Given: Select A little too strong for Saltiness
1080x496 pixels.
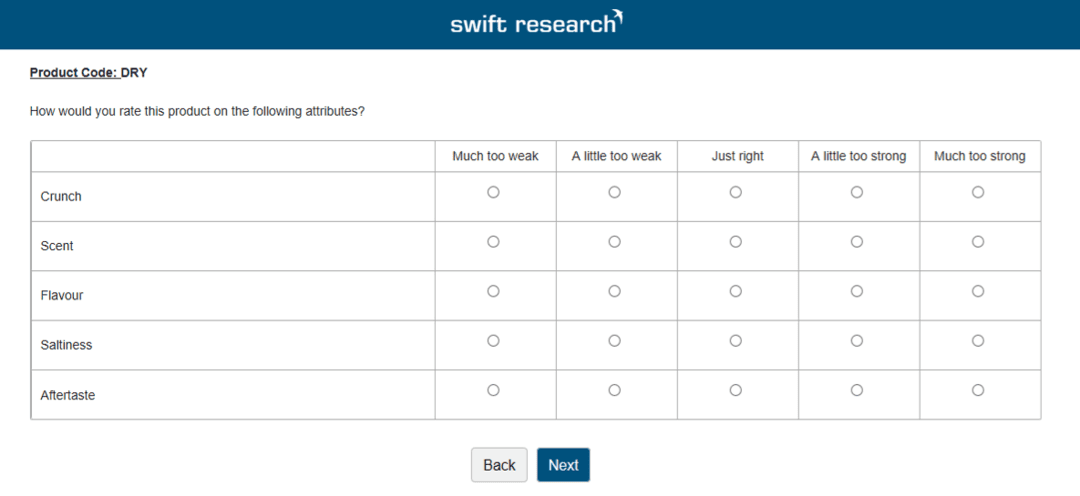Looking at the screenshot, I should click(857, 340).
